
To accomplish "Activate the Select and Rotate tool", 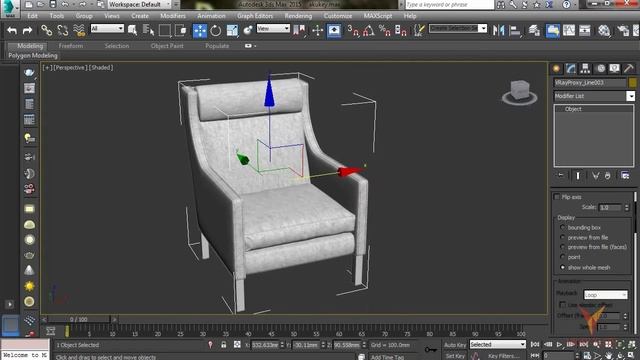I will [216, 31].
